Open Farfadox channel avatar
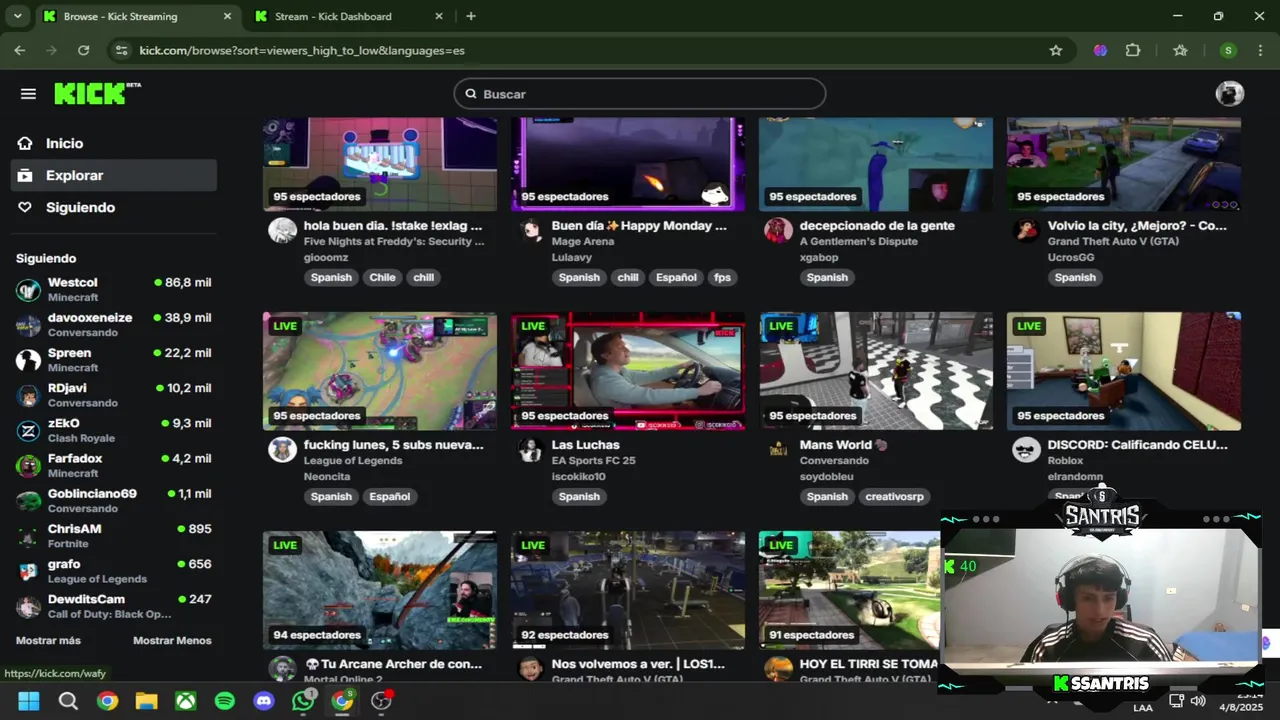Screen dimensions: 1280x720 click(29, 465)
